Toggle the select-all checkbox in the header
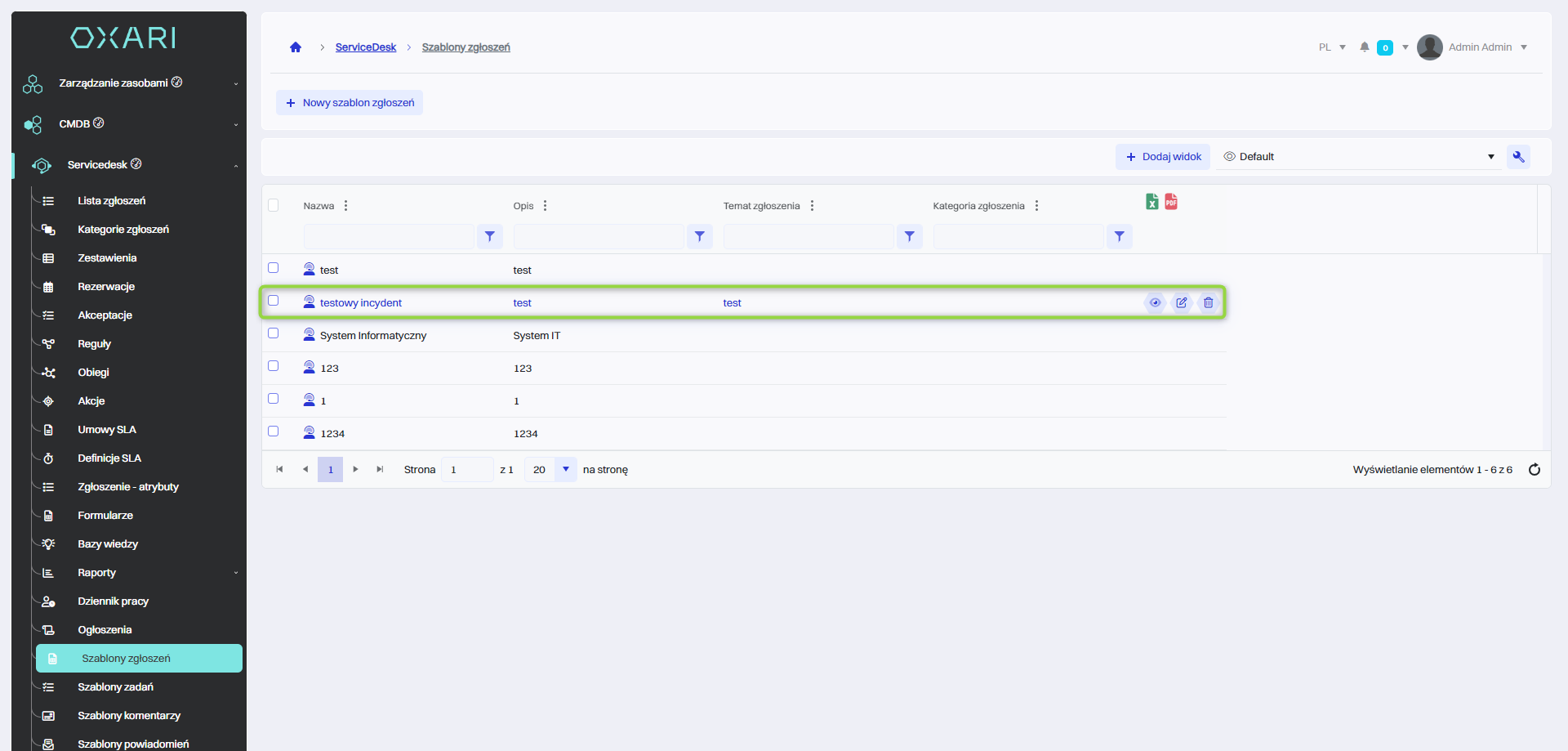Screen dimensions: 1568x751 click(274, 205)
